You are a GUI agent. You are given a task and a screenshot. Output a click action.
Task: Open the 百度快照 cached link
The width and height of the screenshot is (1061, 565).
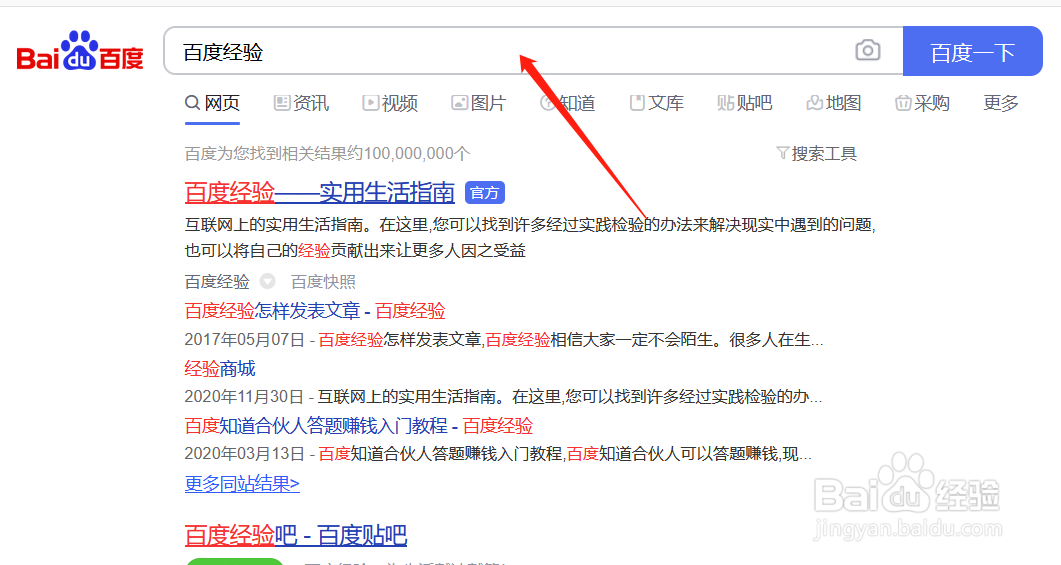[x=323, y=281]
